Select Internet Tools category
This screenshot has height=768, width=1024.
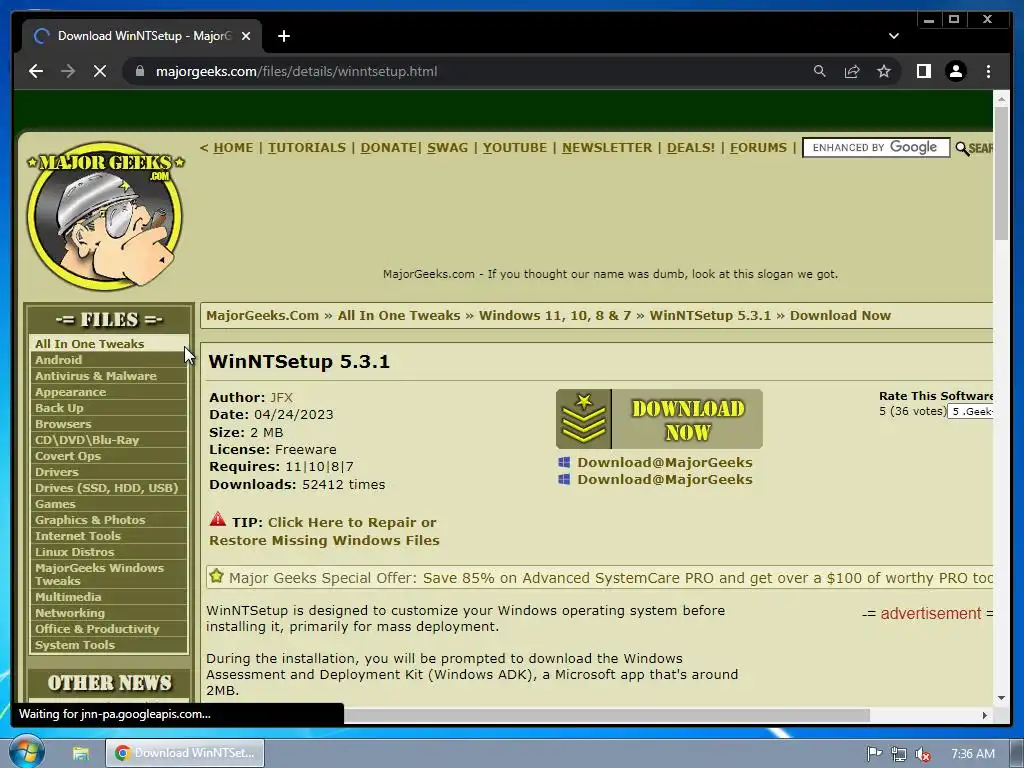(x=109, y=536)
